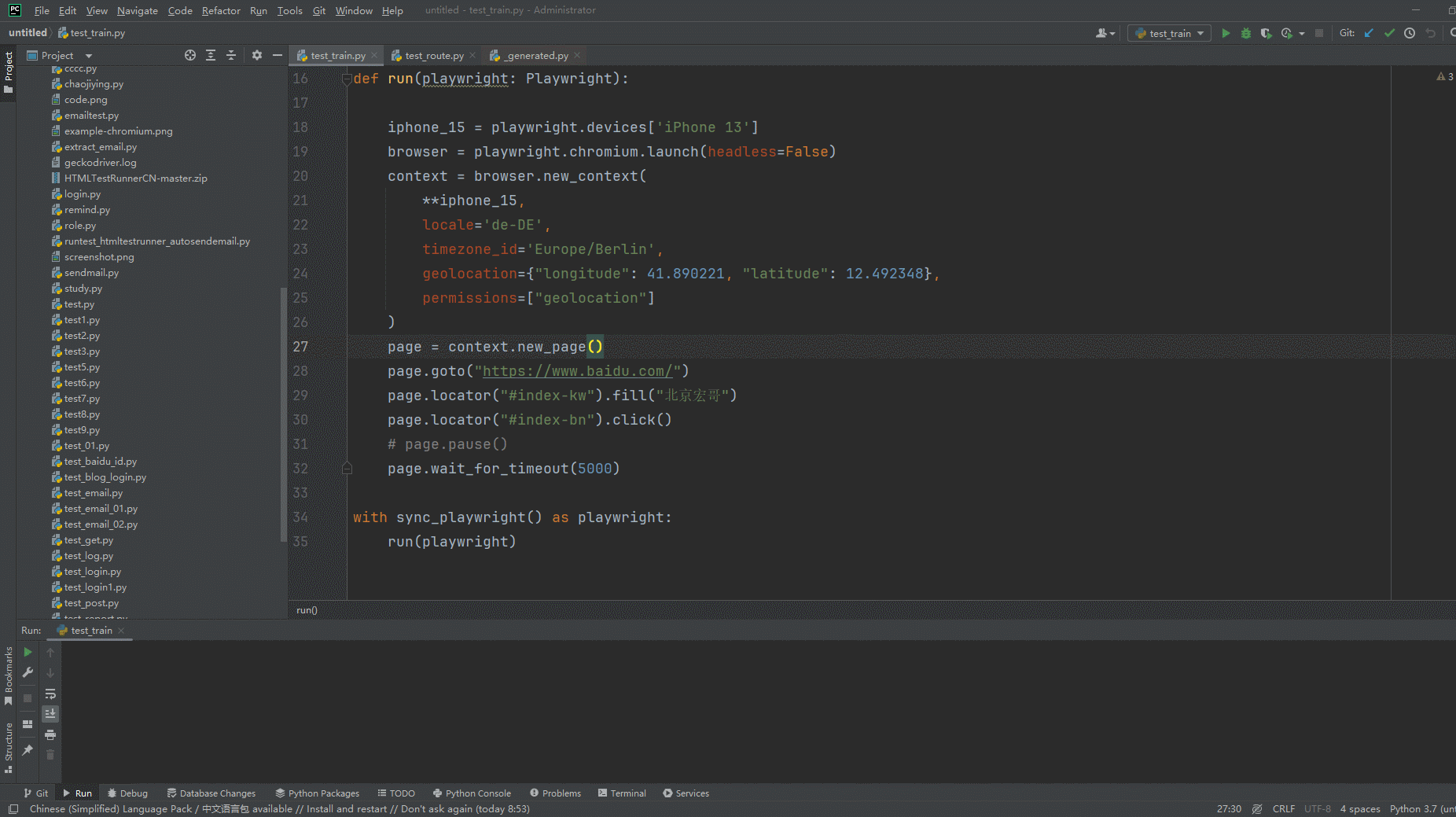Toggle scroll to end in the Run console
This screenshot has height=817, width=1456.
(50, 714)
